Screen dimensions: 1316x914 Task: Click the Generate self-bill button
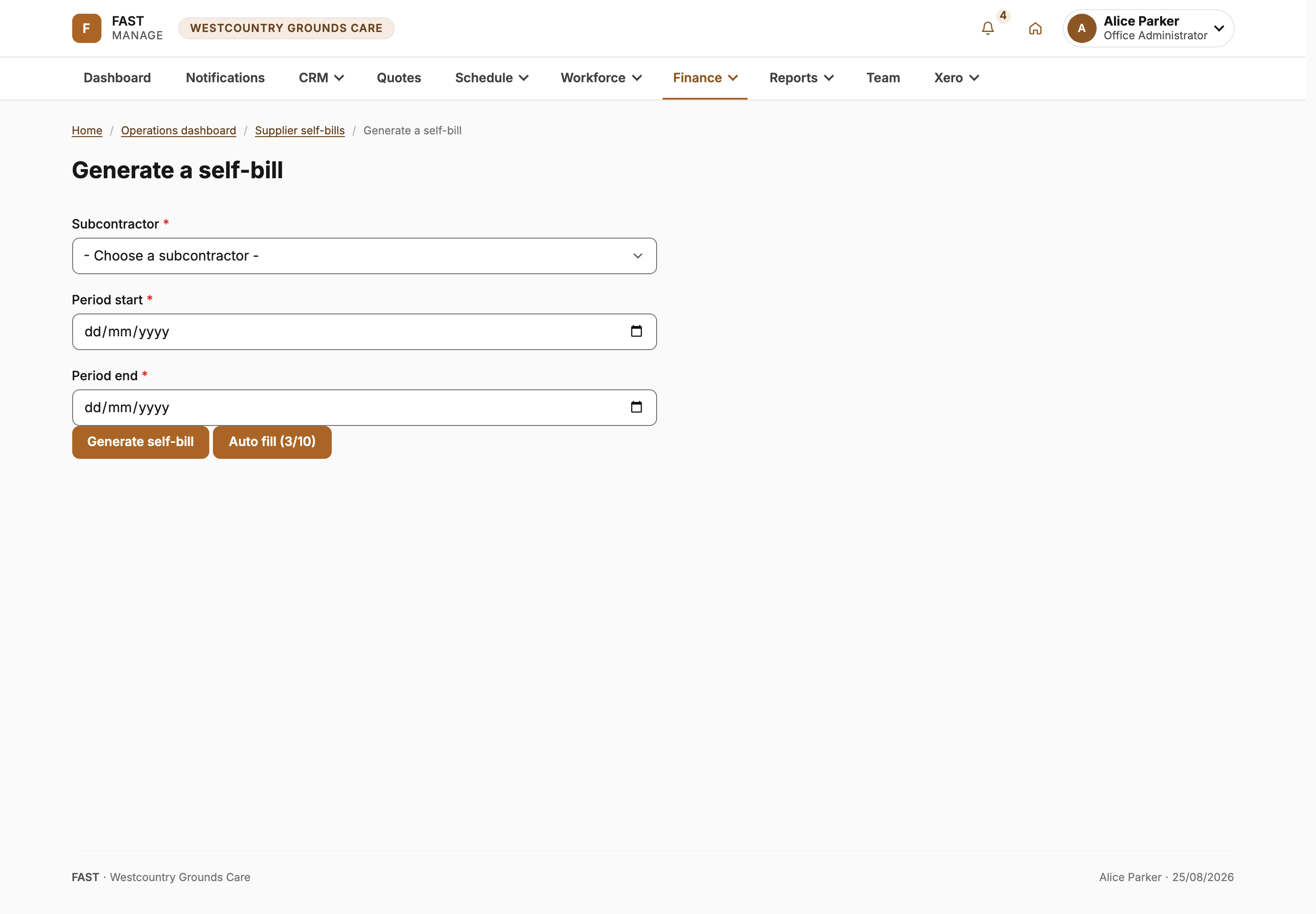[140, 442]
